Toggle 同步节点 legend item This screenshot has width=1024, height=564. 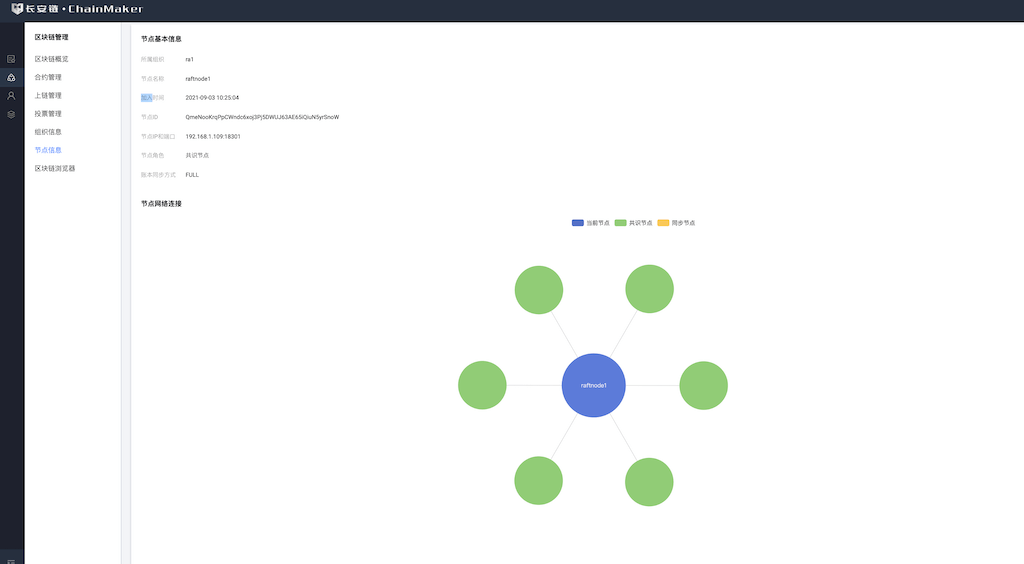click(676, 223)
